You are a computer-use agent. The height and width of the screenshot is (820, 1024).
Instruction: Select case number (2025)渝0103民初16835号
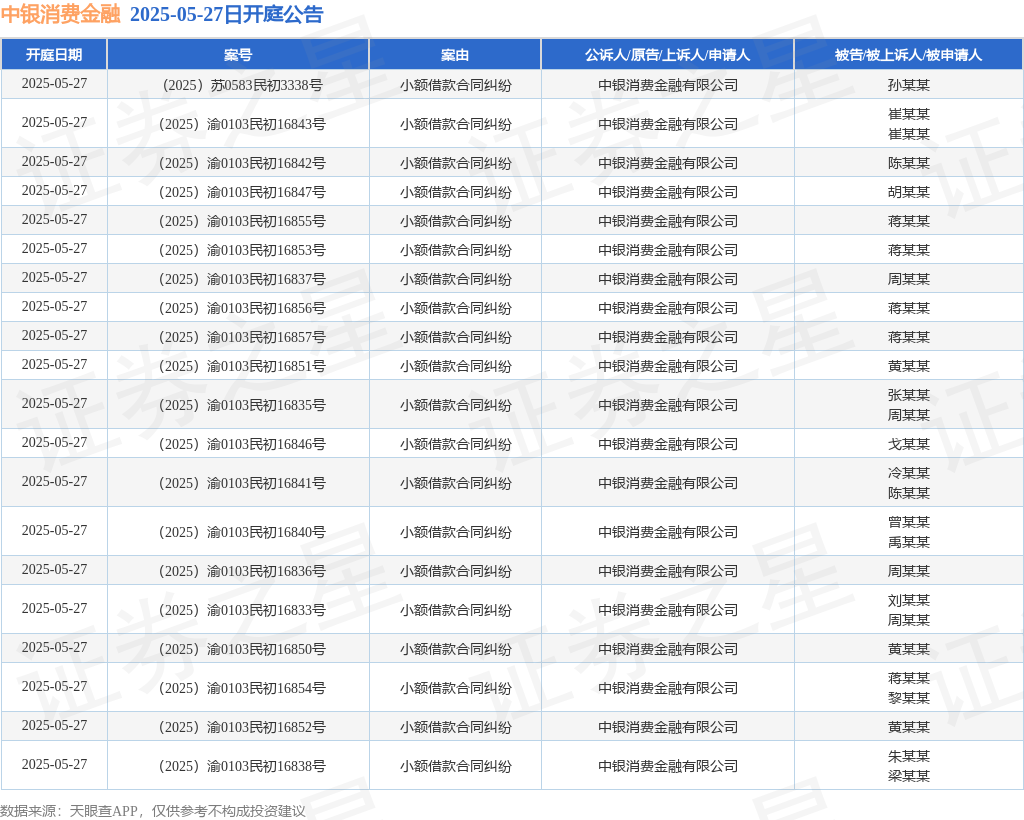(242, 405)
